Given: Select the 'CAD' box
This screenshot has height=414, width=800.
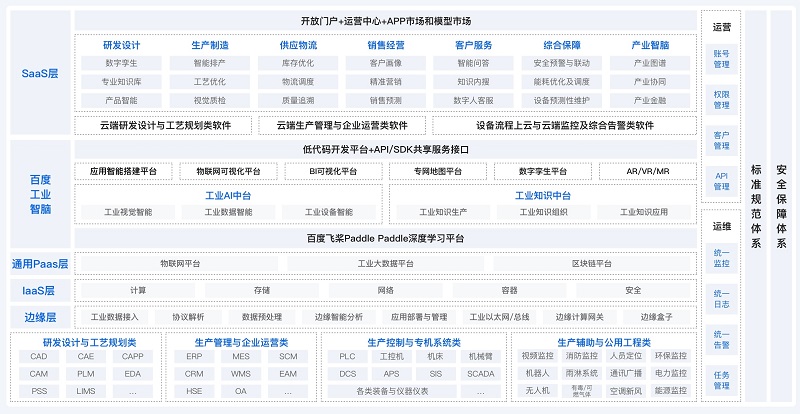Looking at the screenshot, I should click(x=39, y=357).
